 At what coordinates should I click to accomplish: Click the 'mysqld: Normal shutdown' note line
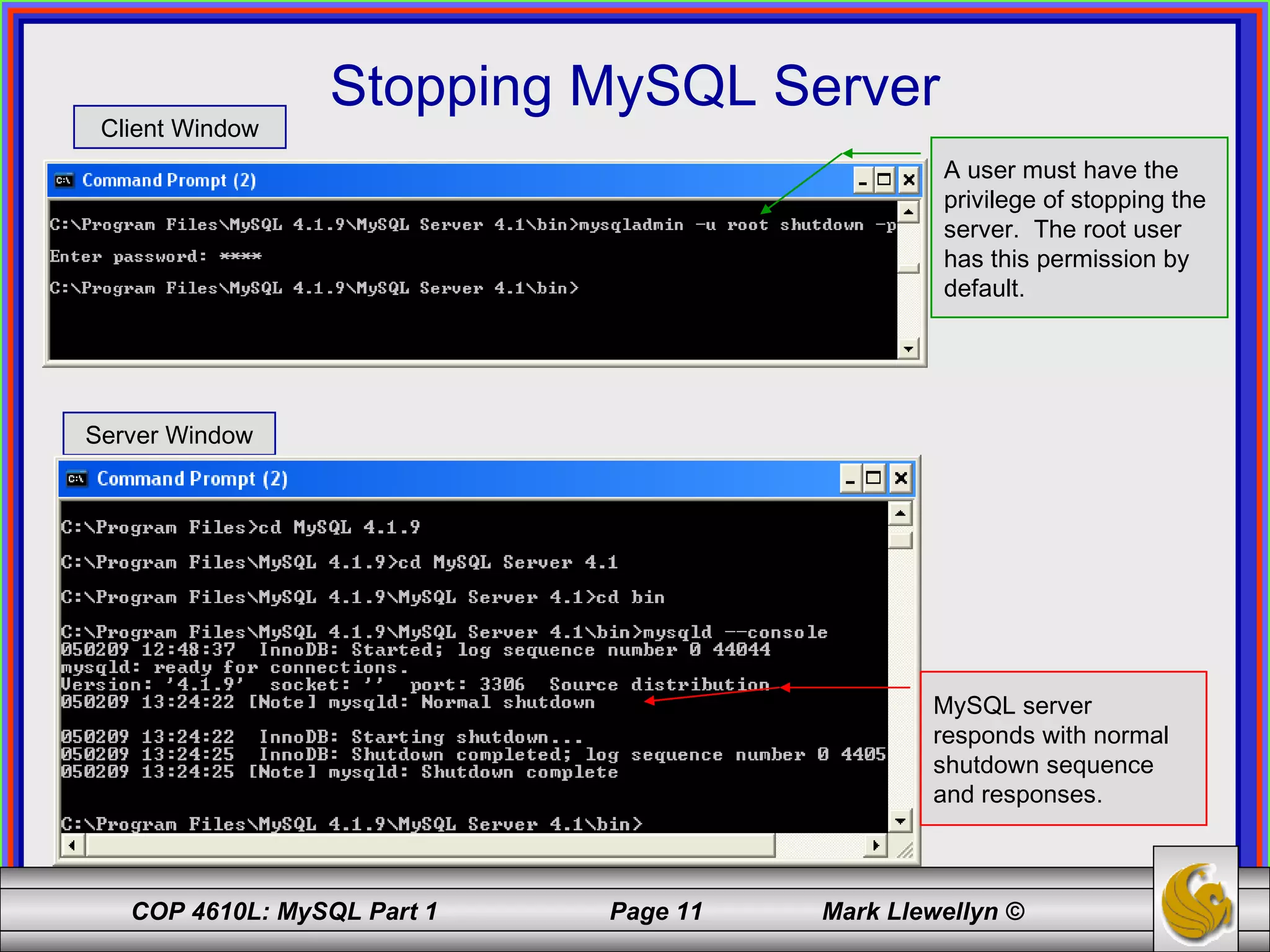click(327, 702)
